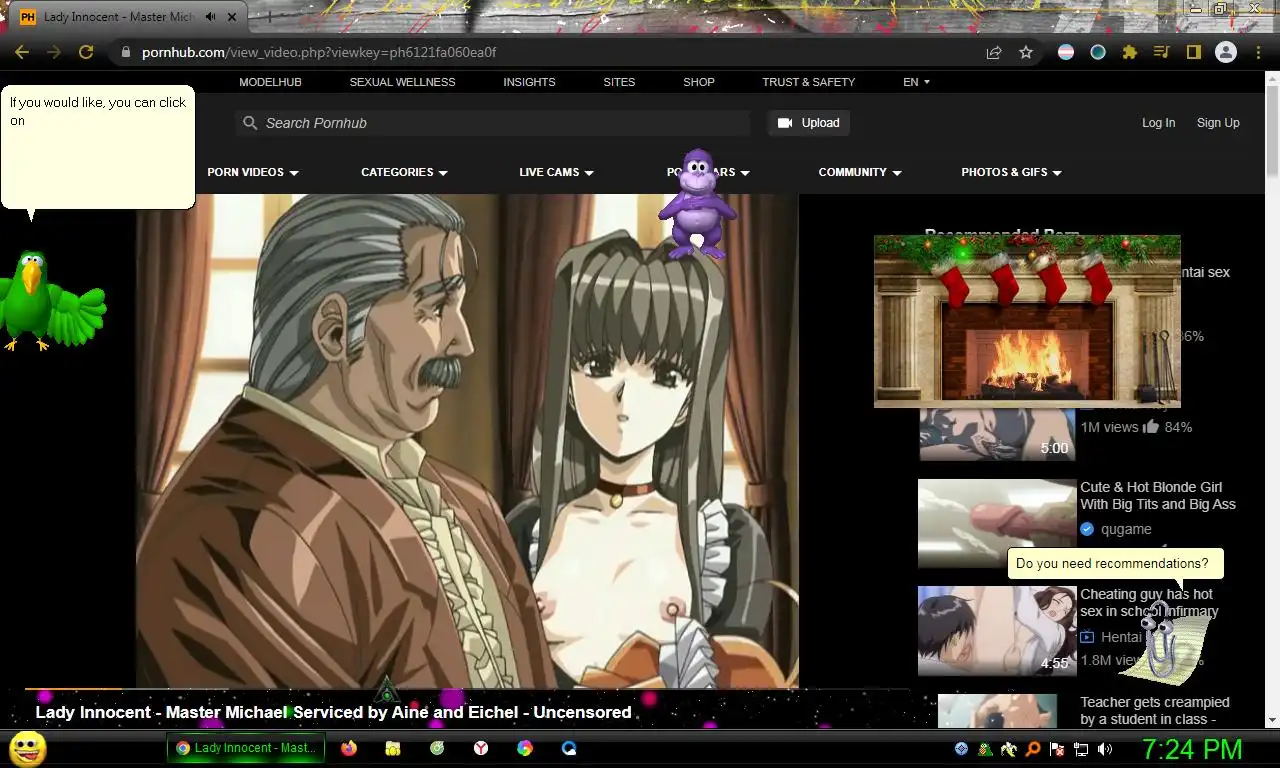Click the smiley face start button
The width and height of the screenshot is (1280, 768).
pyautogui.click(x=27, y=748)
